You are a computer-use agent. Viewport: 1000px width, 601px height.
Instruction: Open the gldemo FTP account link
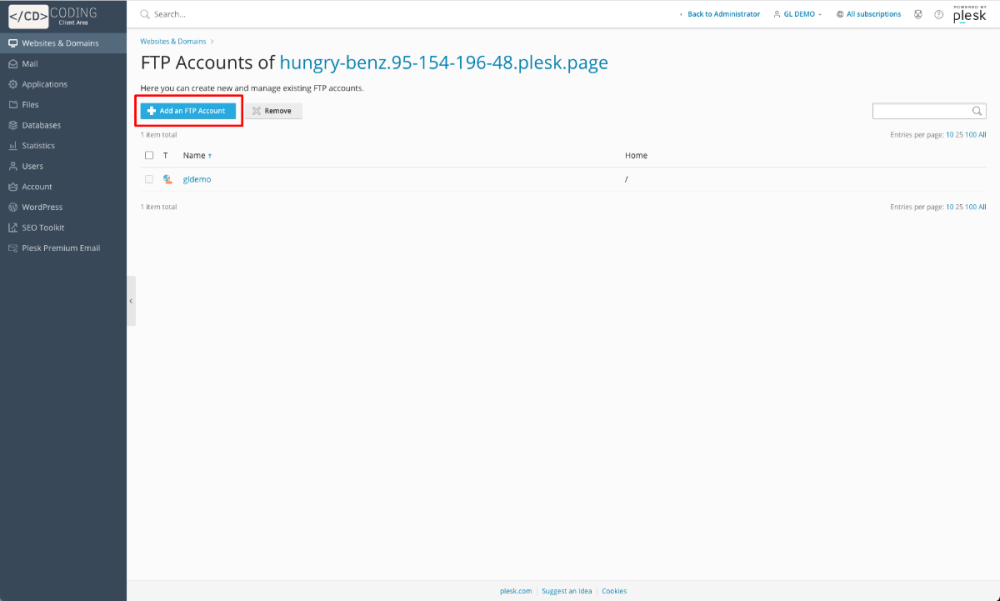coord(197,180)
